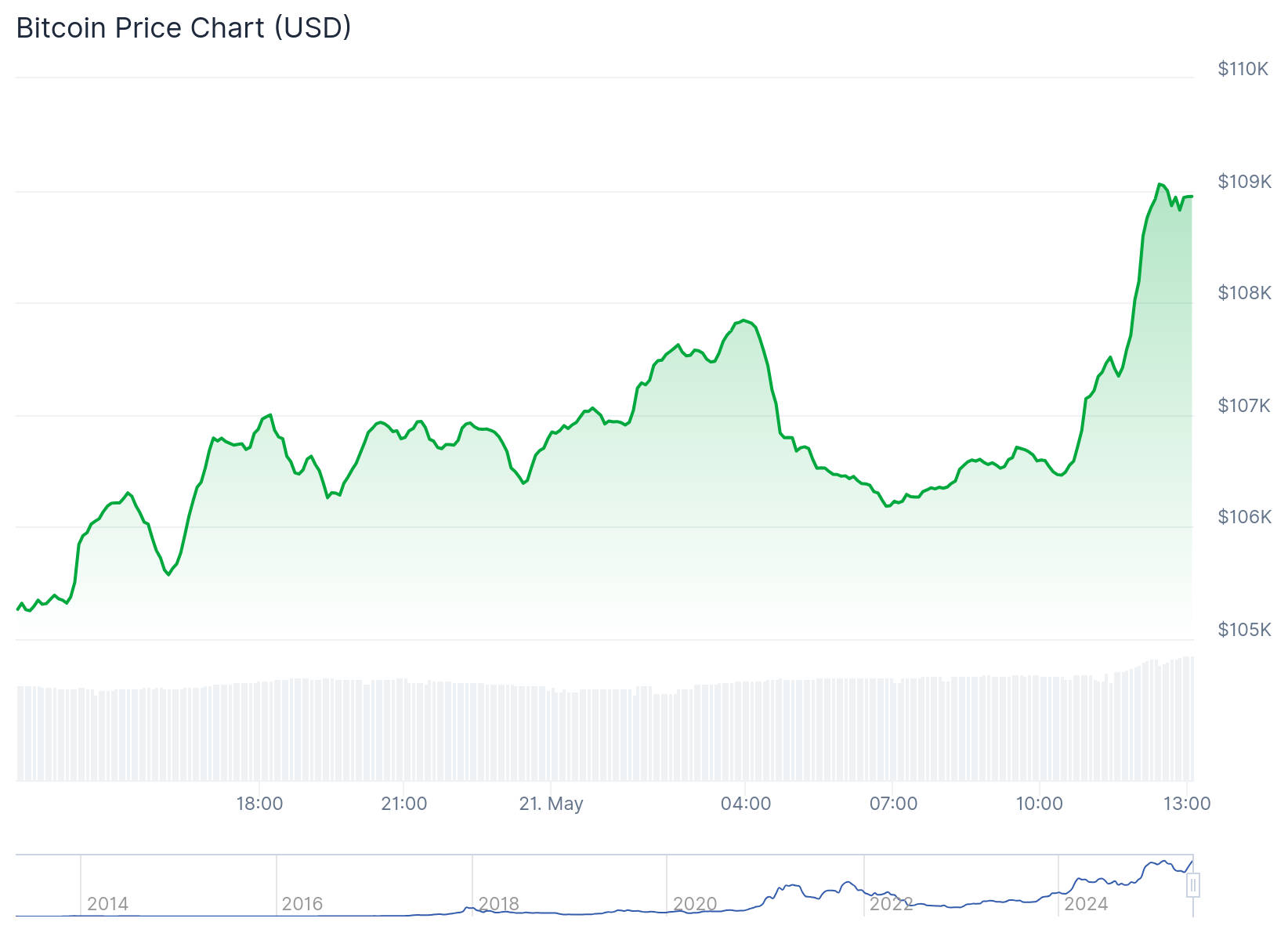This screenshot has width=1288, height=940.
Task: Click the 'Bitcoin Price Chart (USD)' title
Action: click(184, 28)
